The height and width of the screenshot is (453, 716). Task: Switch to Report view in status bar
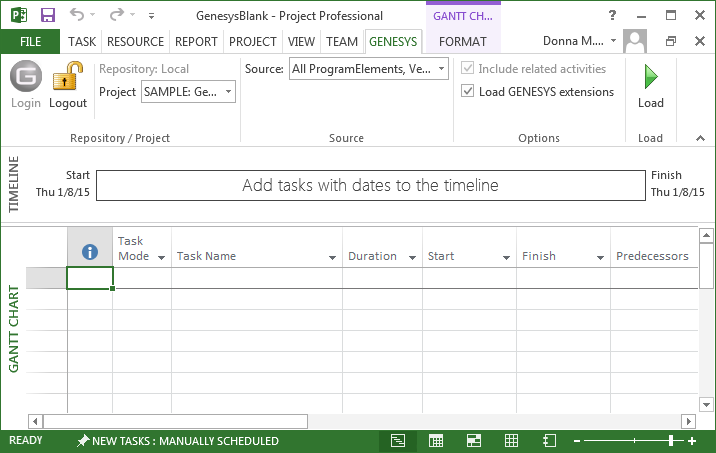coord(549,441)
